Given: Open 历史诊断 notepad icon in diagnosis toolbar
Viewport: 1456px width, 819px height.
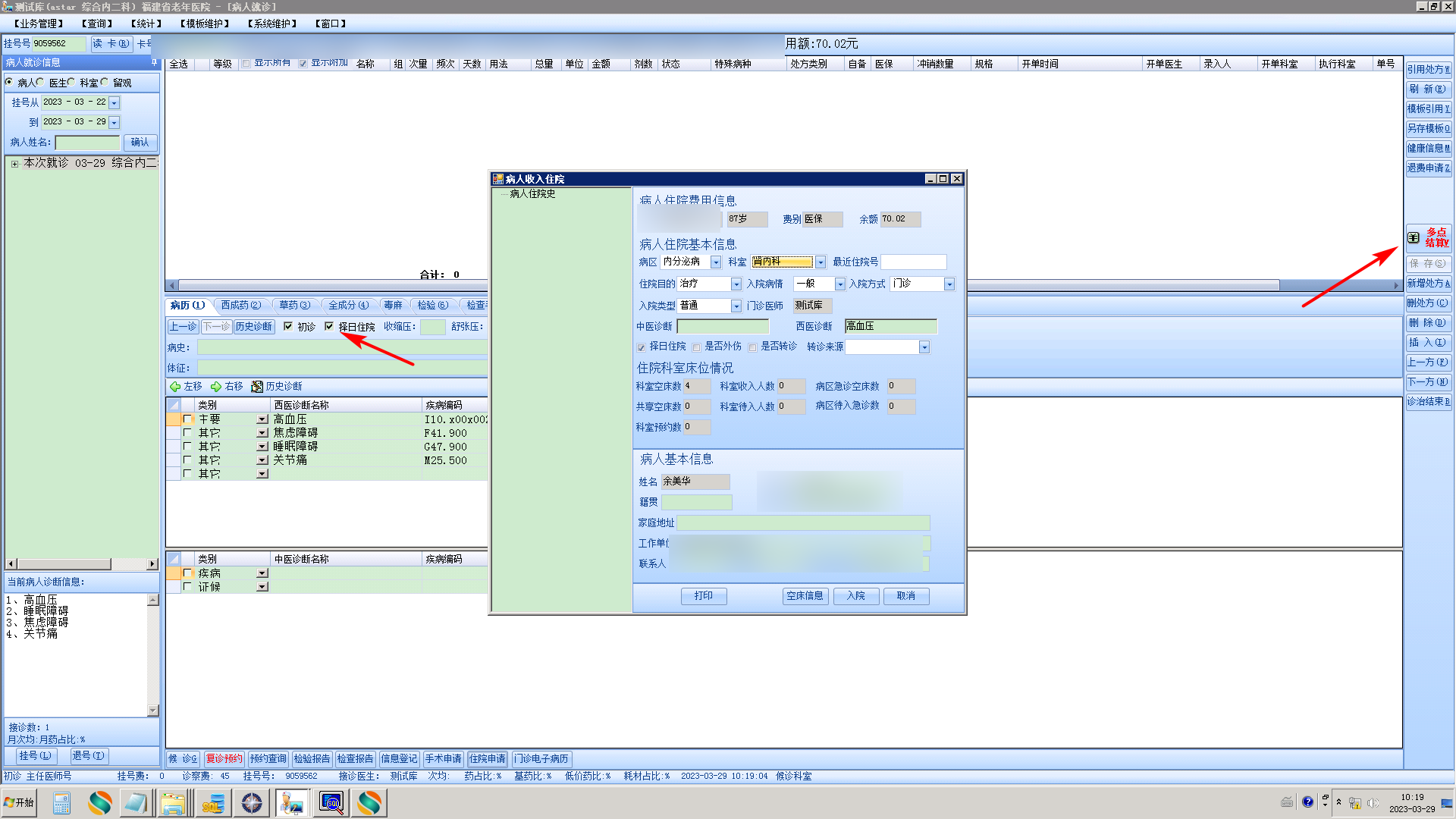Looking at the screenshot, I should pyautogui.click(x=257, y=387).
